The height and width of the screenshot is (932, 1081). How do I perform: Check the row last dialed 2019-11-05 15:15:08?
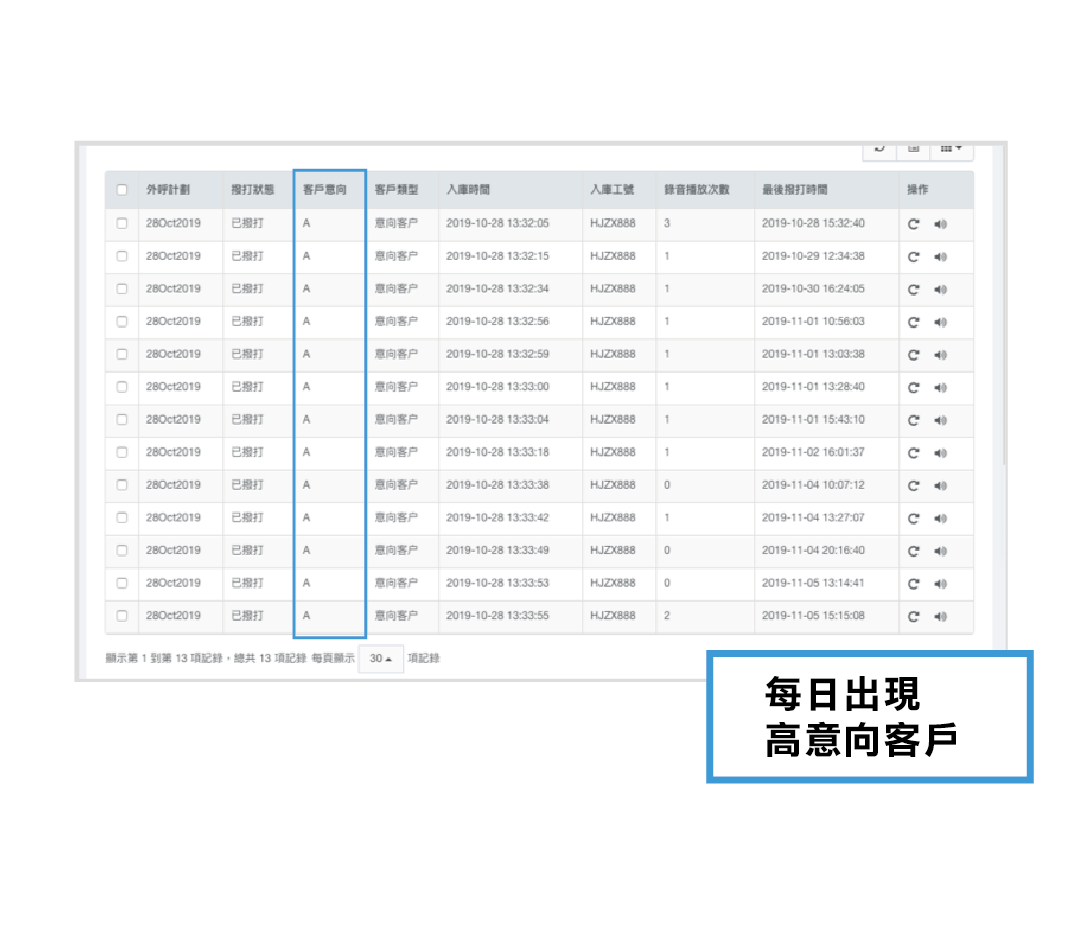tap(122, 616)
